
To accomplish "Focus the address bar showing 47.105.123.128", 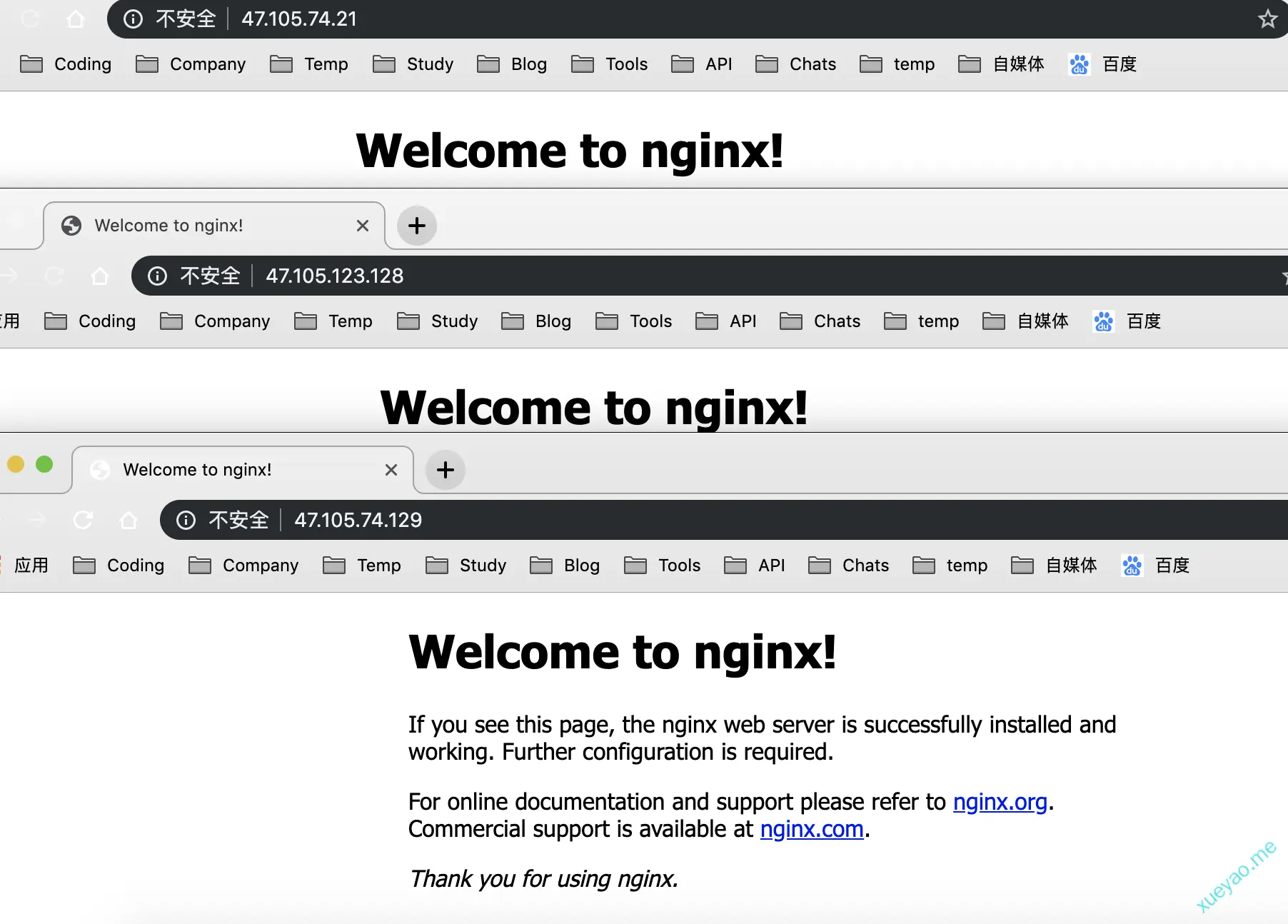I will click(710, 276).
